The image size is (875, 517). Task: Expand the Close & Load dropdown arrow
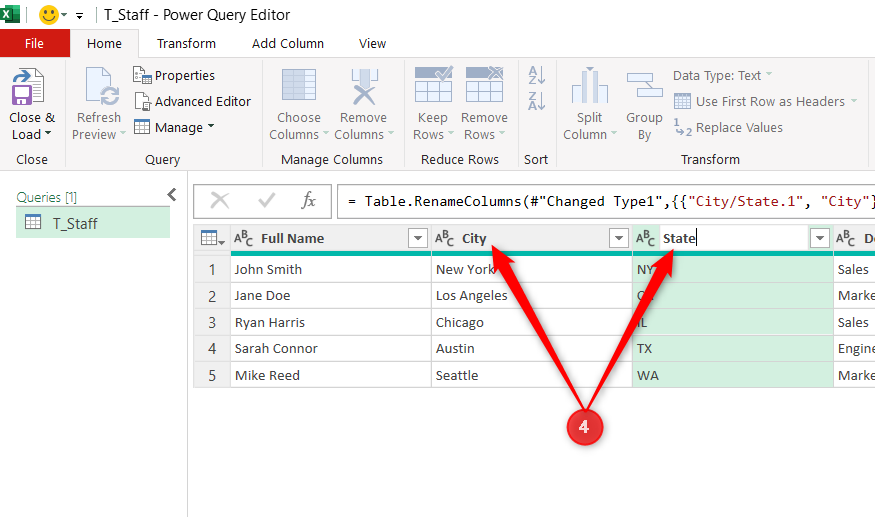point(48,134)
